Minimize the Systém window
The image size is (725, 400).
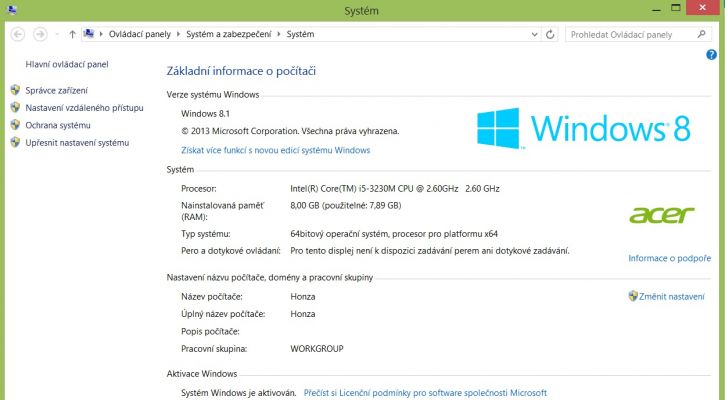click(x=656, y=8)
